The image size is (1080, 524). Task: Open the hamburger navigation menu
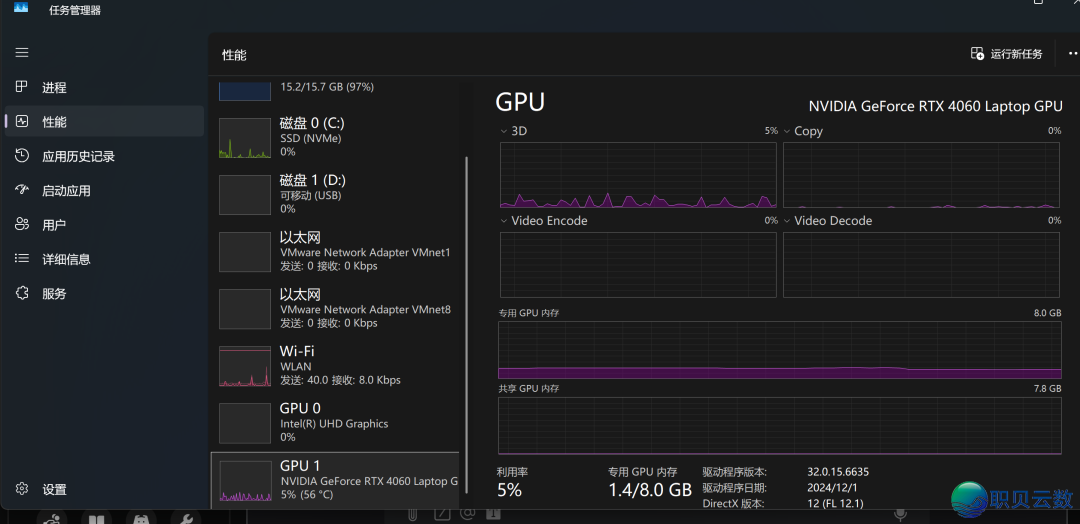(22, 53)
